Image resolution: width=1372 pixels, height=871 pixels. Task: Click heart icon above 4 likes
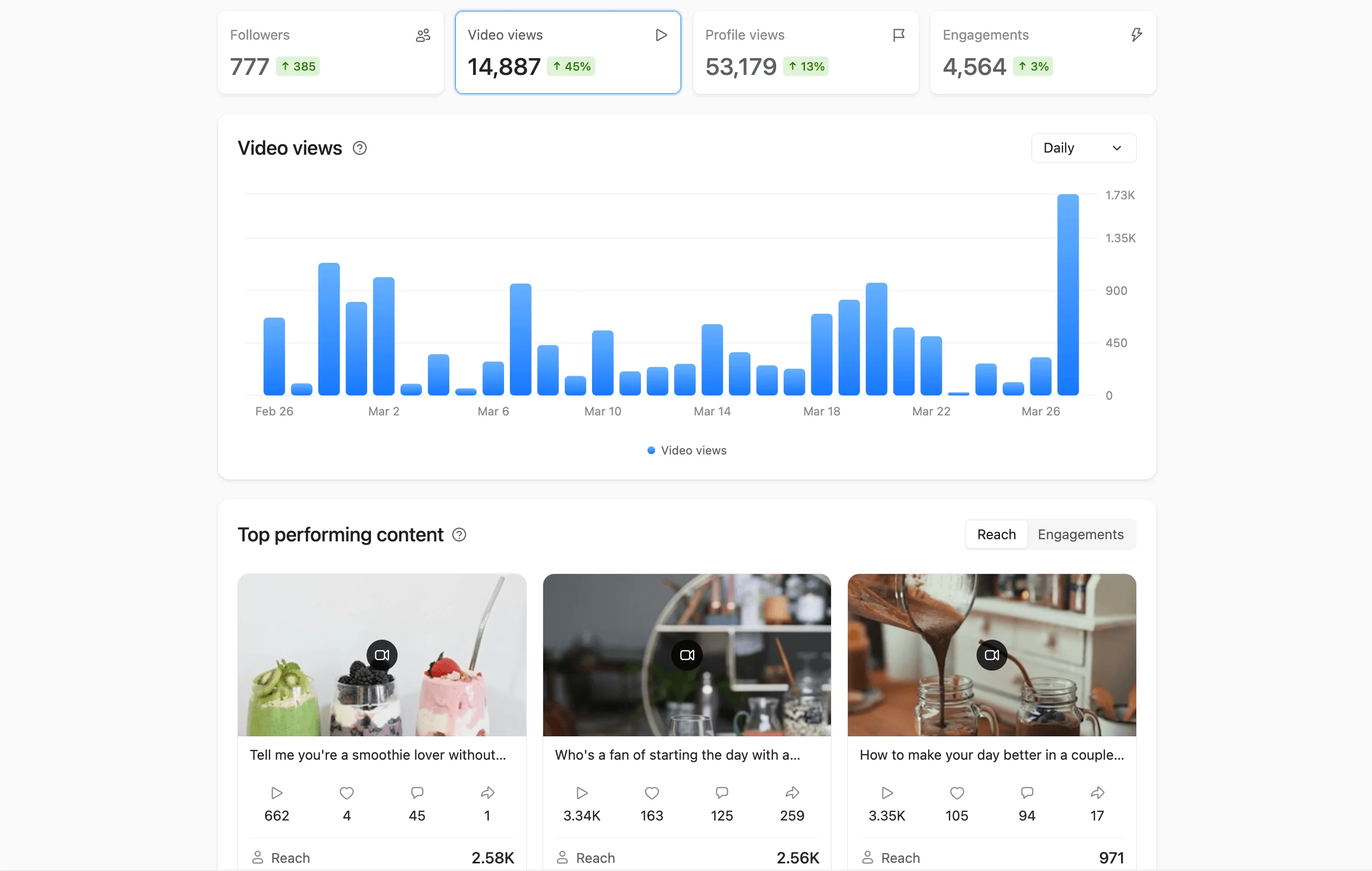pos(347,793)
